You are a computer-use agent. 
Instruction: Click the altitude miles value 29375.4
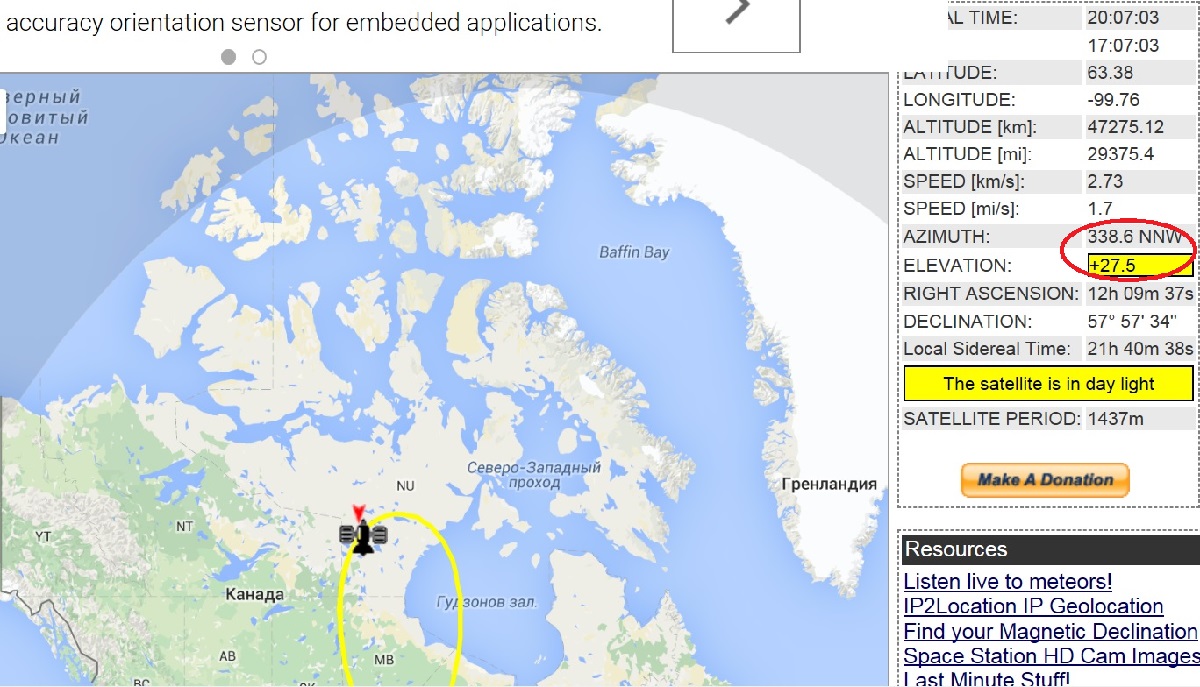point(1120,154)
